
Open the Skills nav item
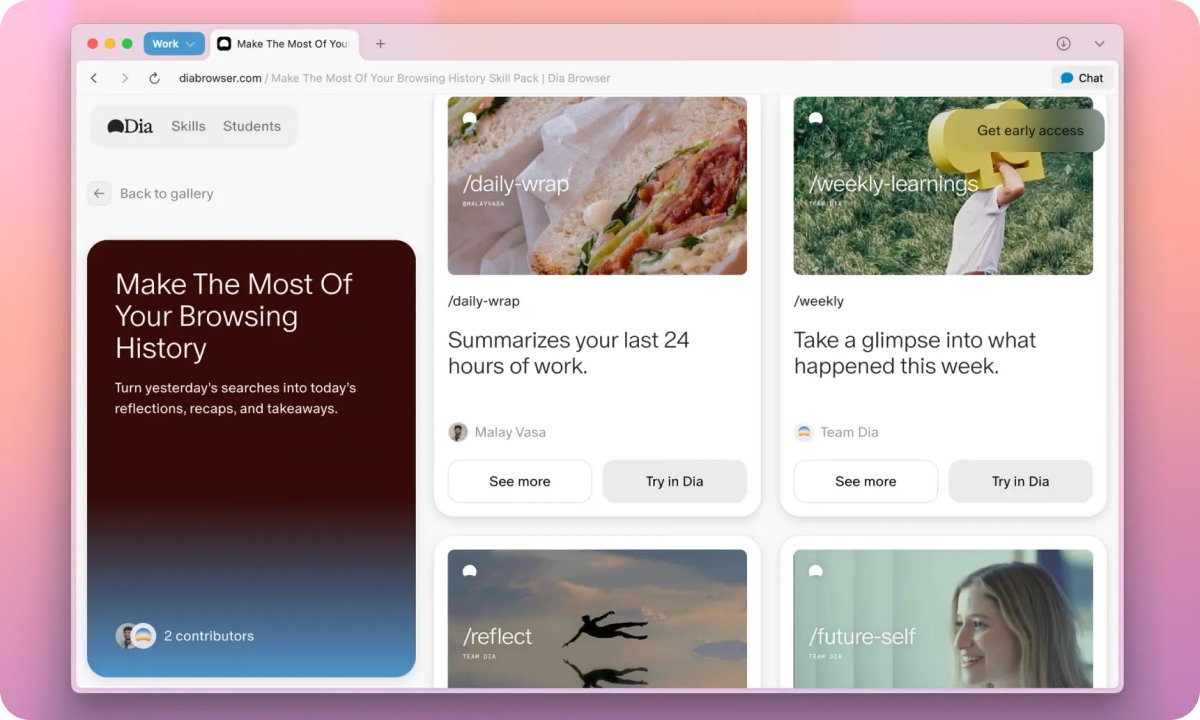[188, 126]
